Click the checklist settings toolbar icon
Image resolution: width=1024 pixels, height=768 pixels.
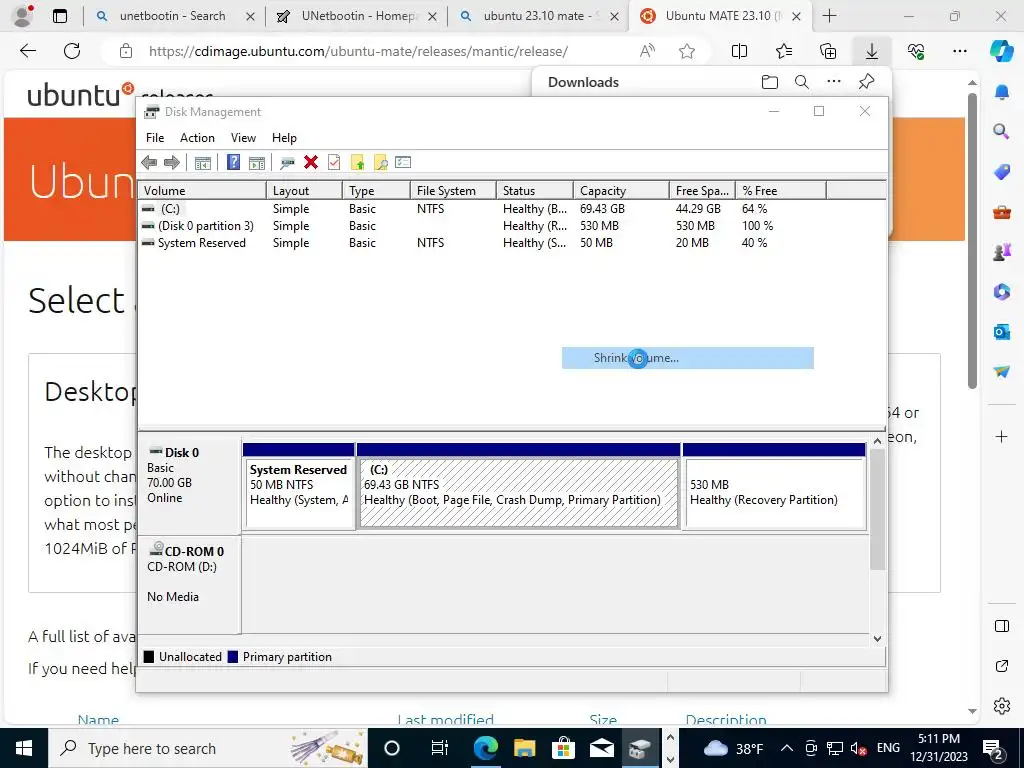(404, 163)
